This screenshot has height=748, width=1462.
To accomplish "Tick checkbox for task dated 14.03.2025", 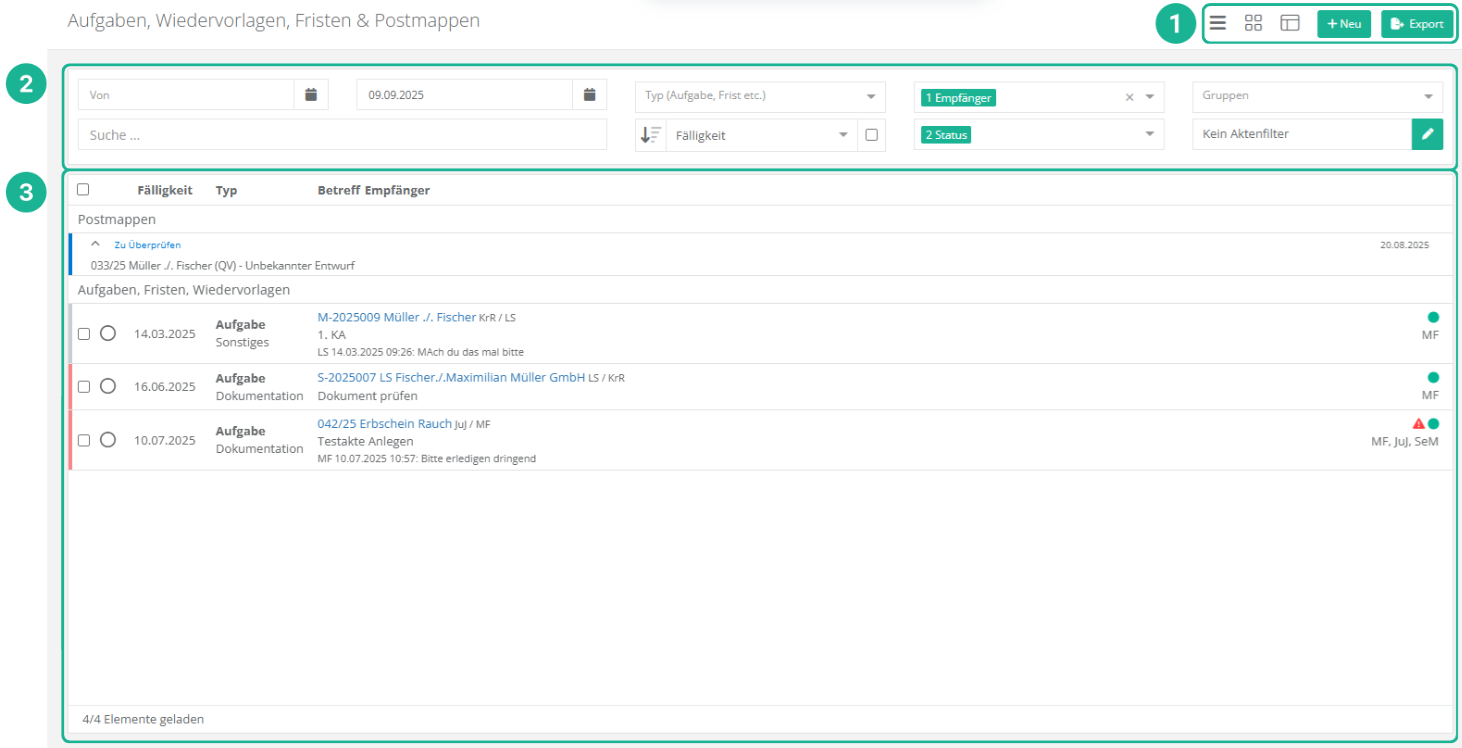I will 84,334.
